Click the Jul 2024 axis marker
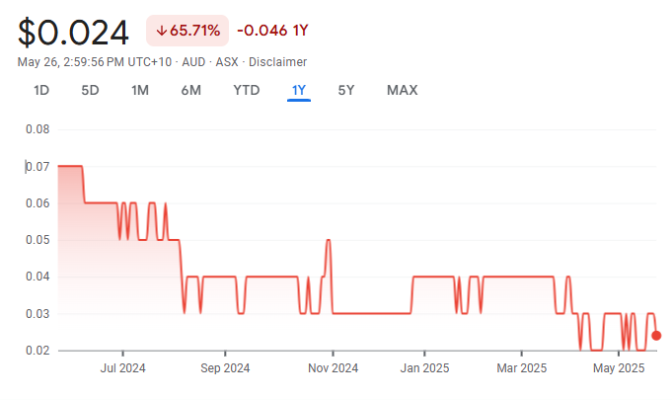Screen dimensions: 672x400 pyautogui.click(x=123, y=368)
